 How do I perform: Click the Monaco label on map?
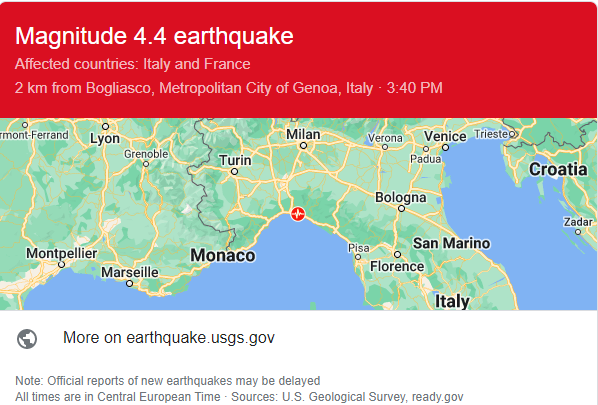[x=223, y=255]
